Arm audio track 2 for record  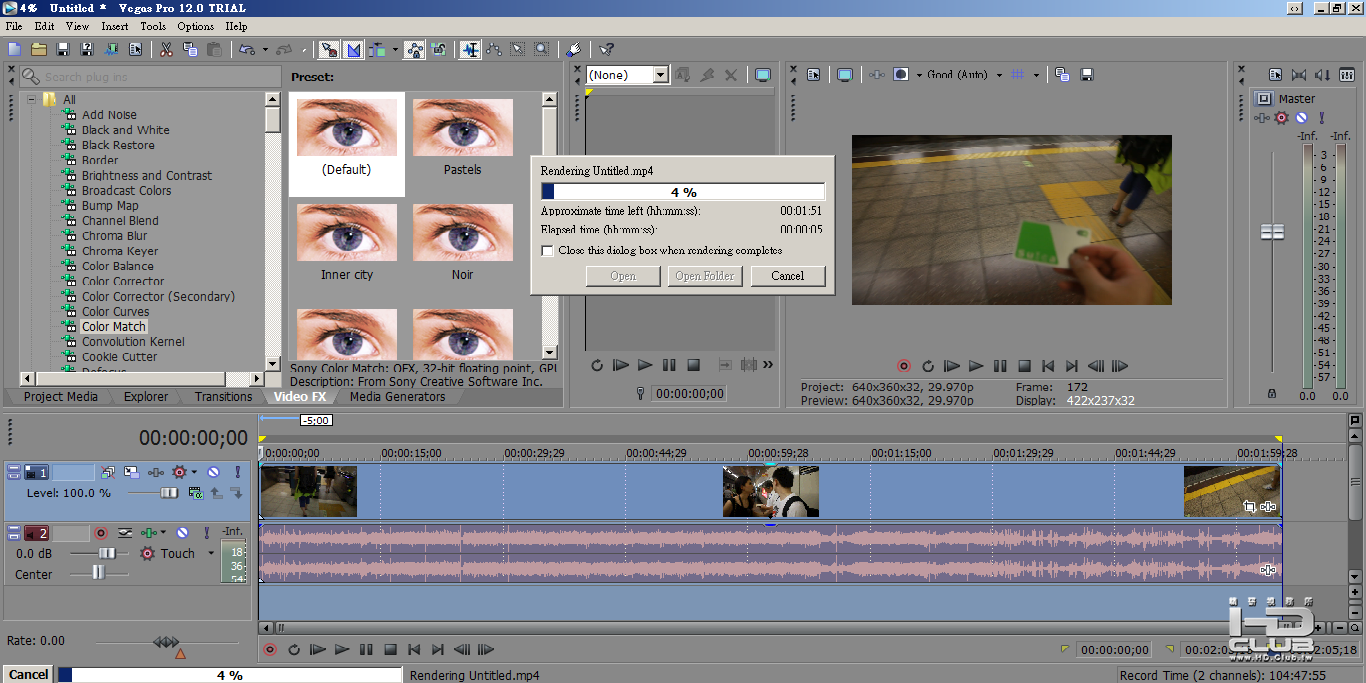coord(101,533)
